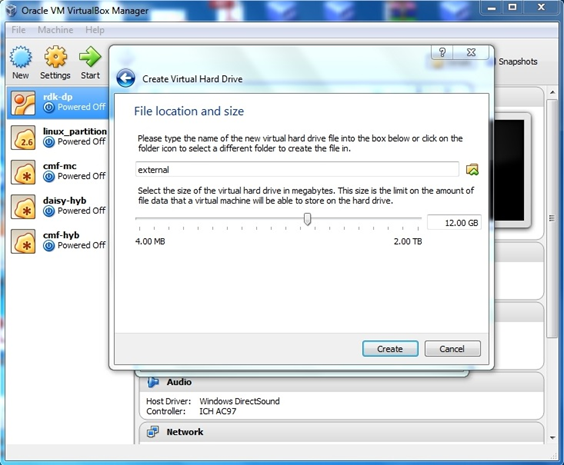Viewport: 564px width, 465px height.
Task: Select the linux_partition VM entry
Action: (58, 137)
